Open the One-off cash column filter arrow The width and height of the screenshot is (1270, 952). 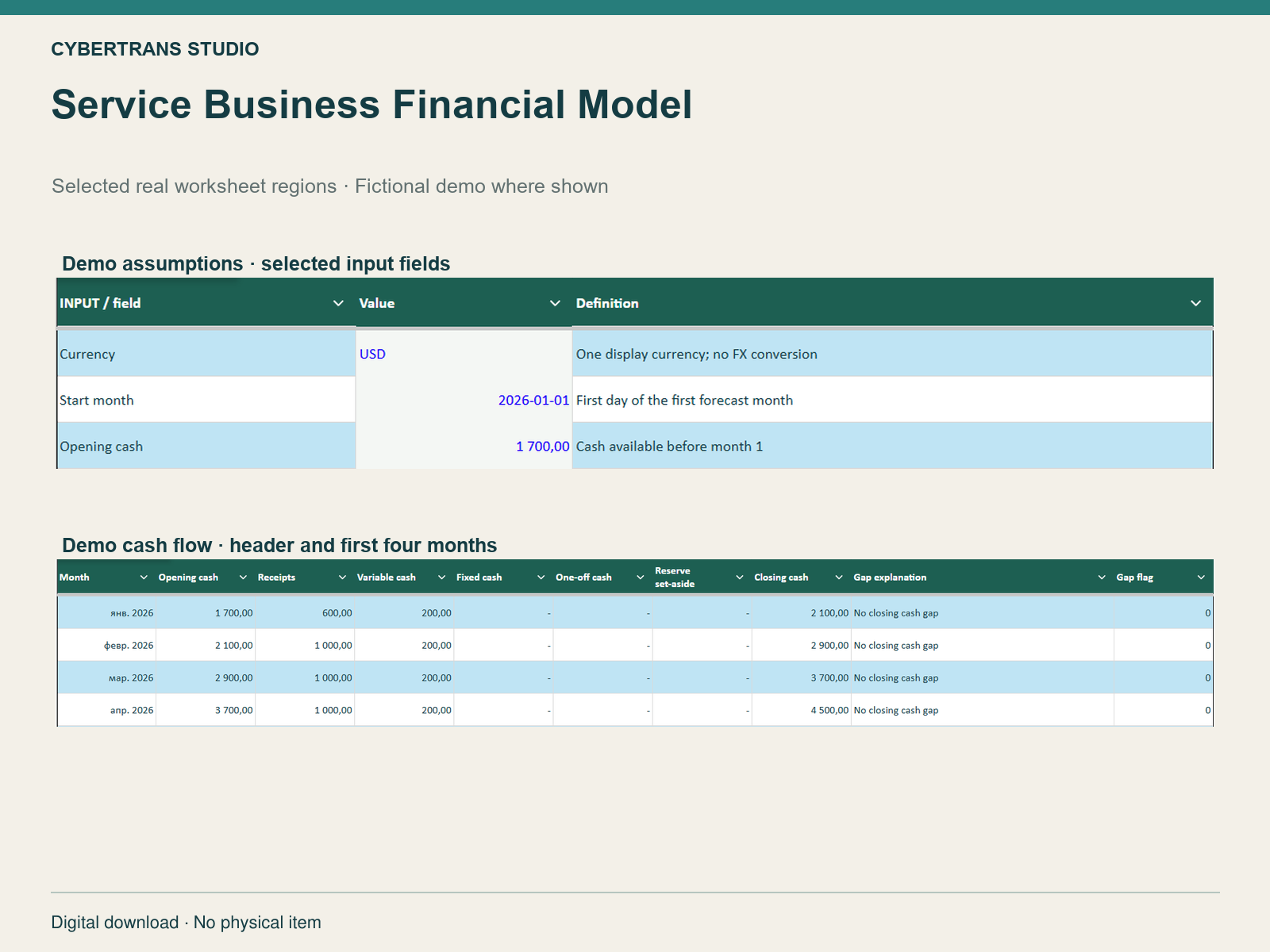pos(640,578)
